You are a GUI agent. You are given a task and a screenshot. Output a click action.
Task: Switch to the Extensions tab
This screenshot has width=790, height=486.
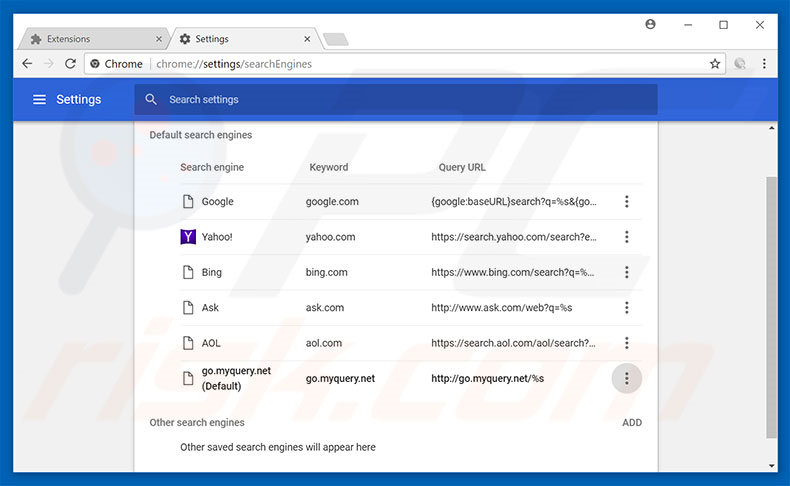point(92,39)
